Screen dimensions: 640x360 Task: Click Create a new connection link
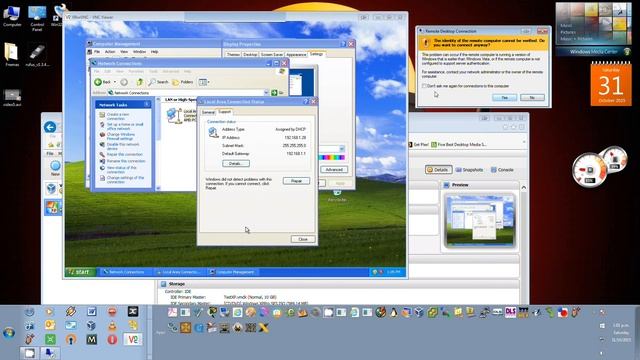tap(118, 116)
